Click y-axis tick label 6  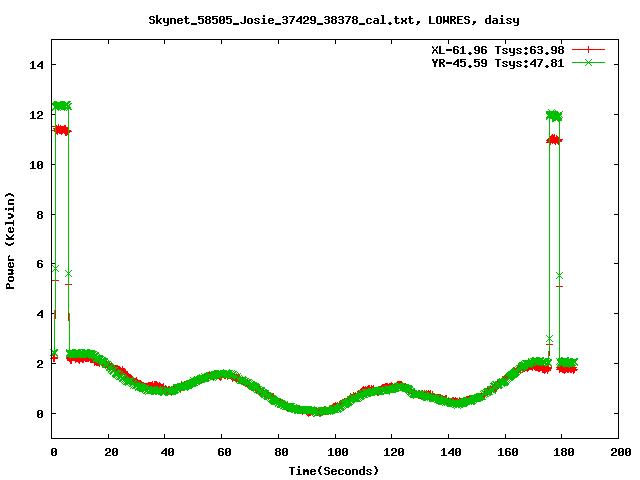point(40,264)
